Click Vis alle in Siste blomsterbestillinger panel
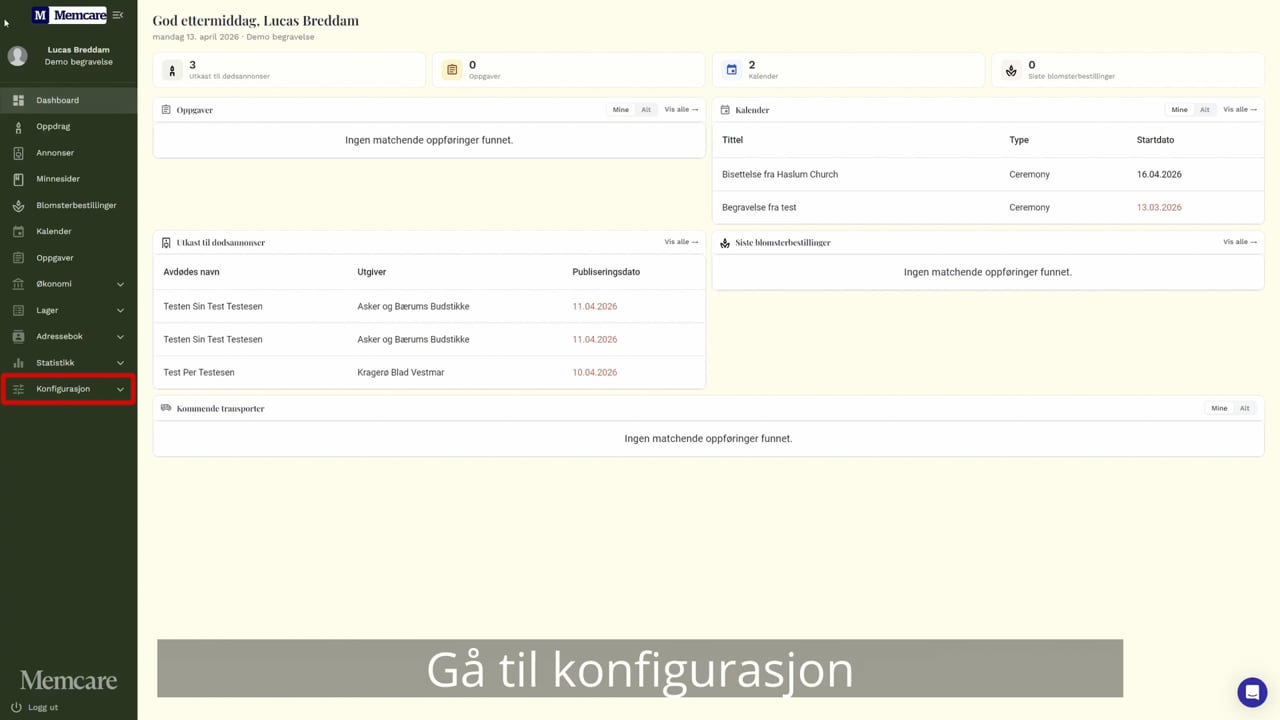This screenshot has width=1280, height=720. tap(1240, 242)
